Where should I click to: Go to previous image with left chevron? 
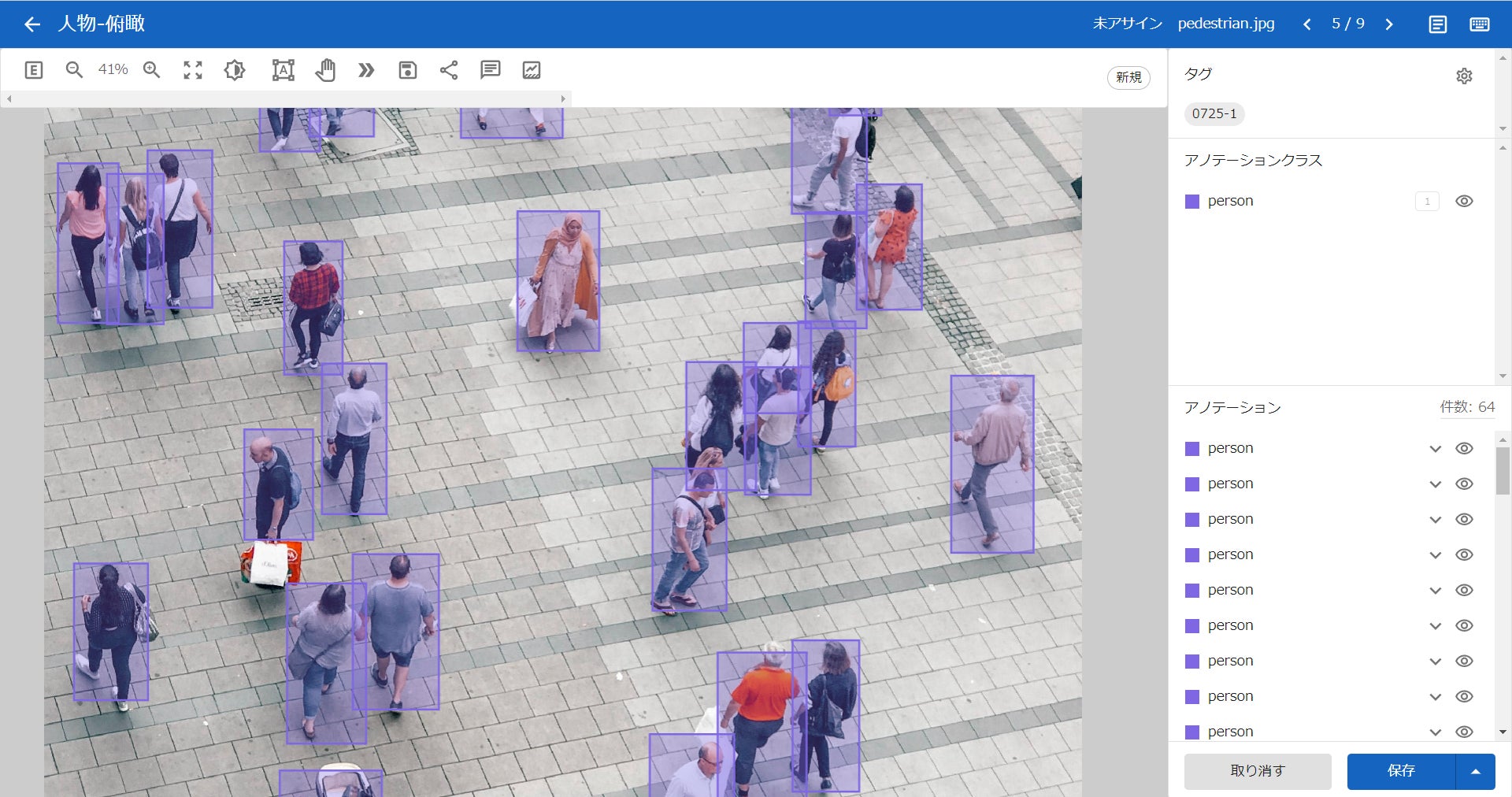tap(1307, 24)
